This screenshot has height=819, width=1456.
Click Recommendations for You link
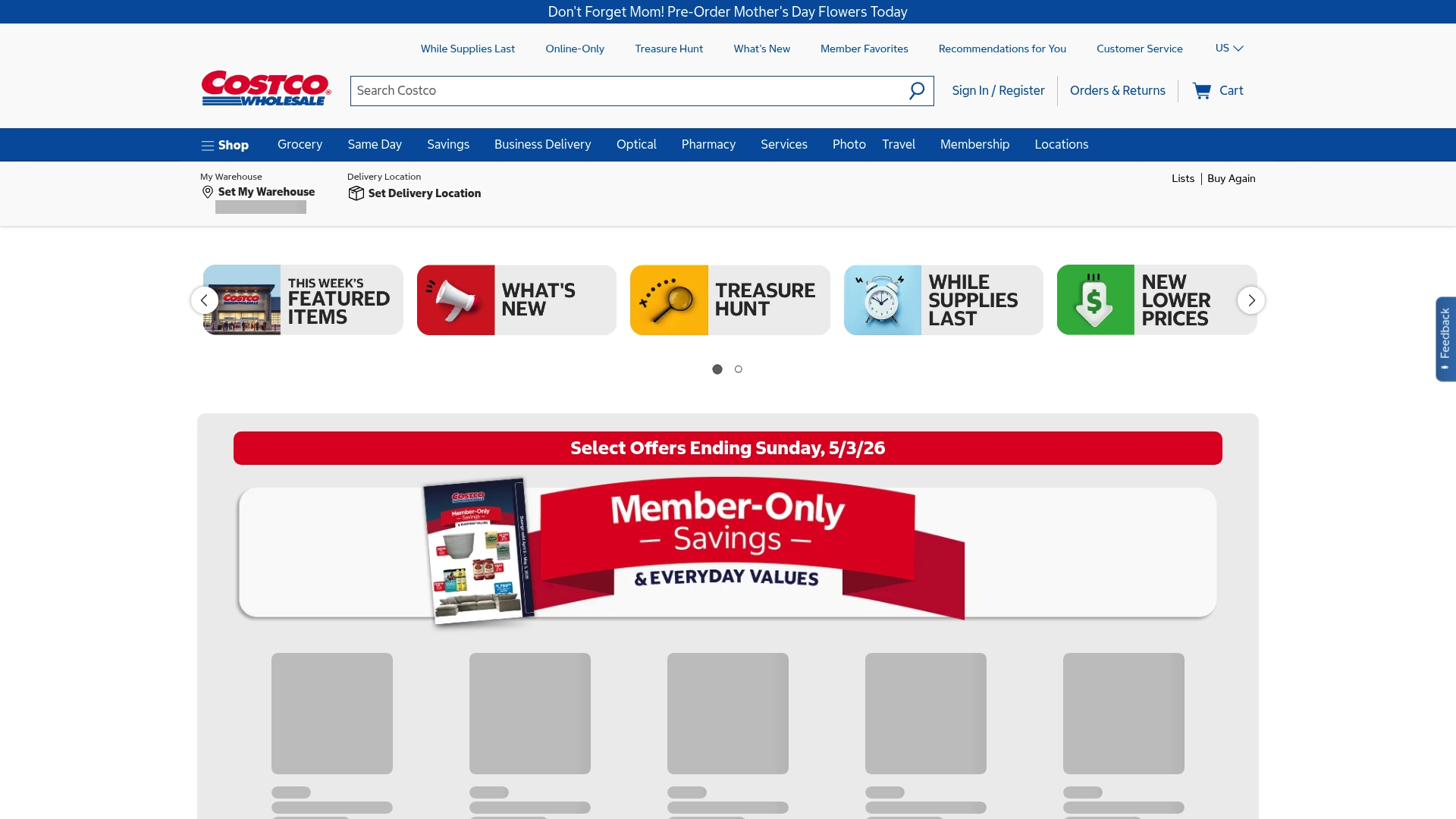pyautogui.click(x=1002, y=49)
